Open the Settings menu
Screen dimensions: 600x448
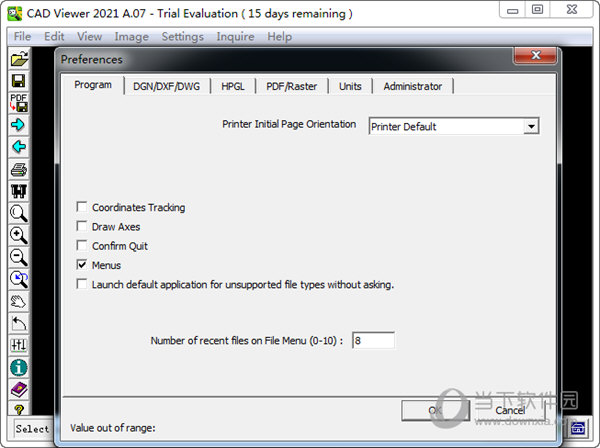tap(183, 37)
